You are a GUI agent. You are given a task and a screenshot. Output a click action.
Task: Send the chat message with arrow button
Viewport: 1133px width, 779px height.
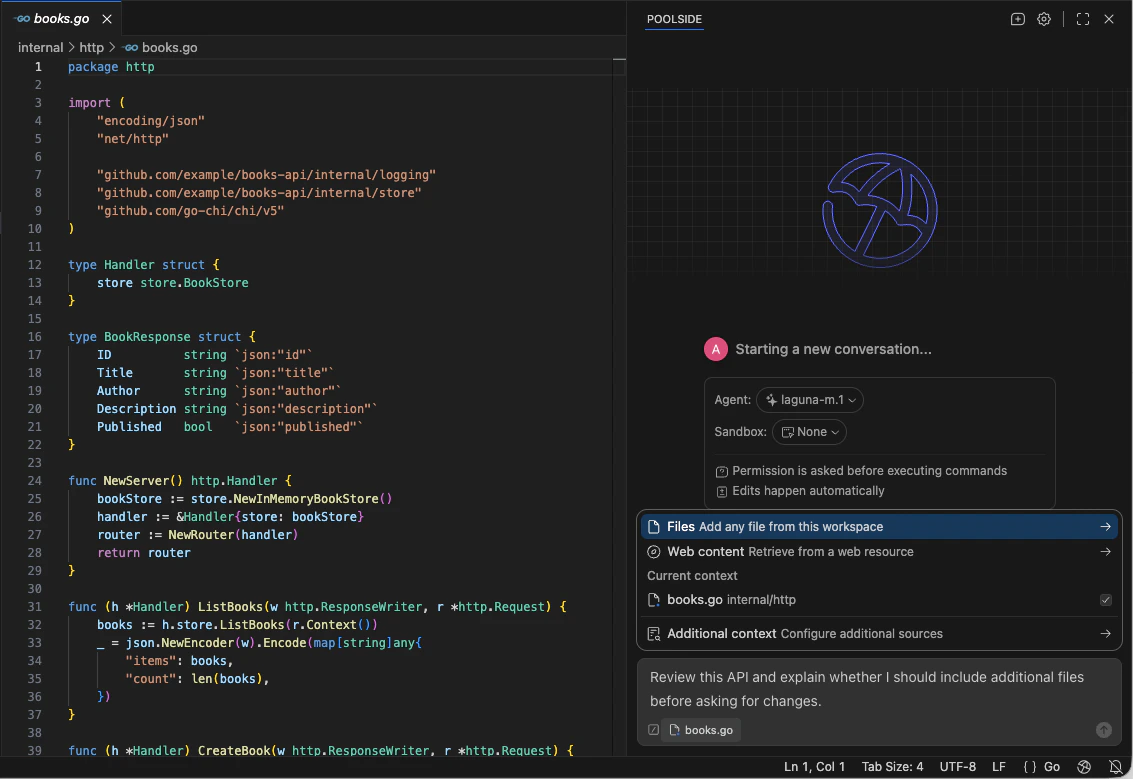pos(1103,730)
